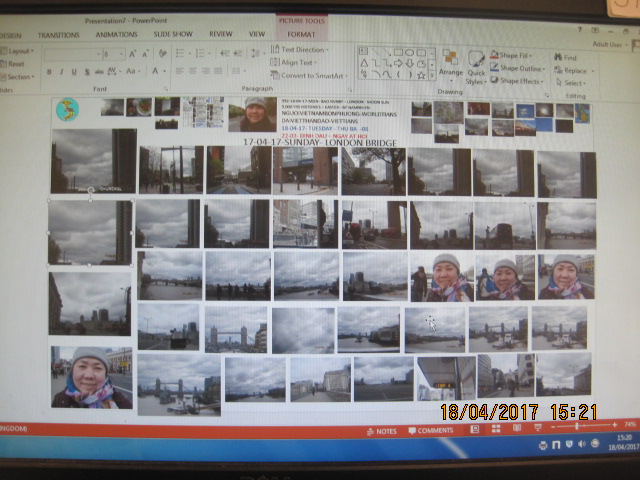Open font name combo box
This screenshot has height=480, width=640.
pos(73,55)
